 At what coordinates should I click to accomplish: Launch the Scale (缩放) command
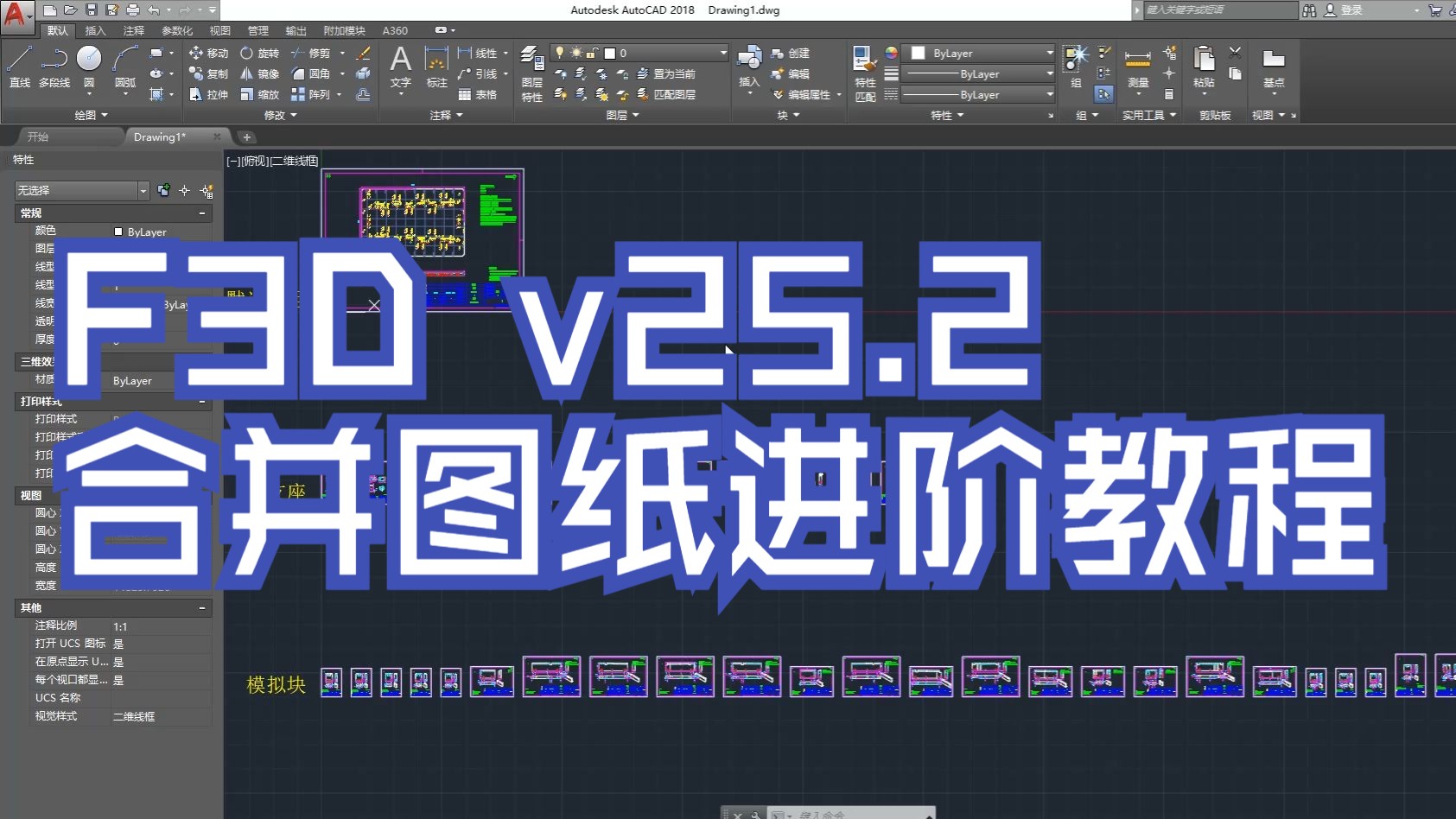tap(260, 94)
